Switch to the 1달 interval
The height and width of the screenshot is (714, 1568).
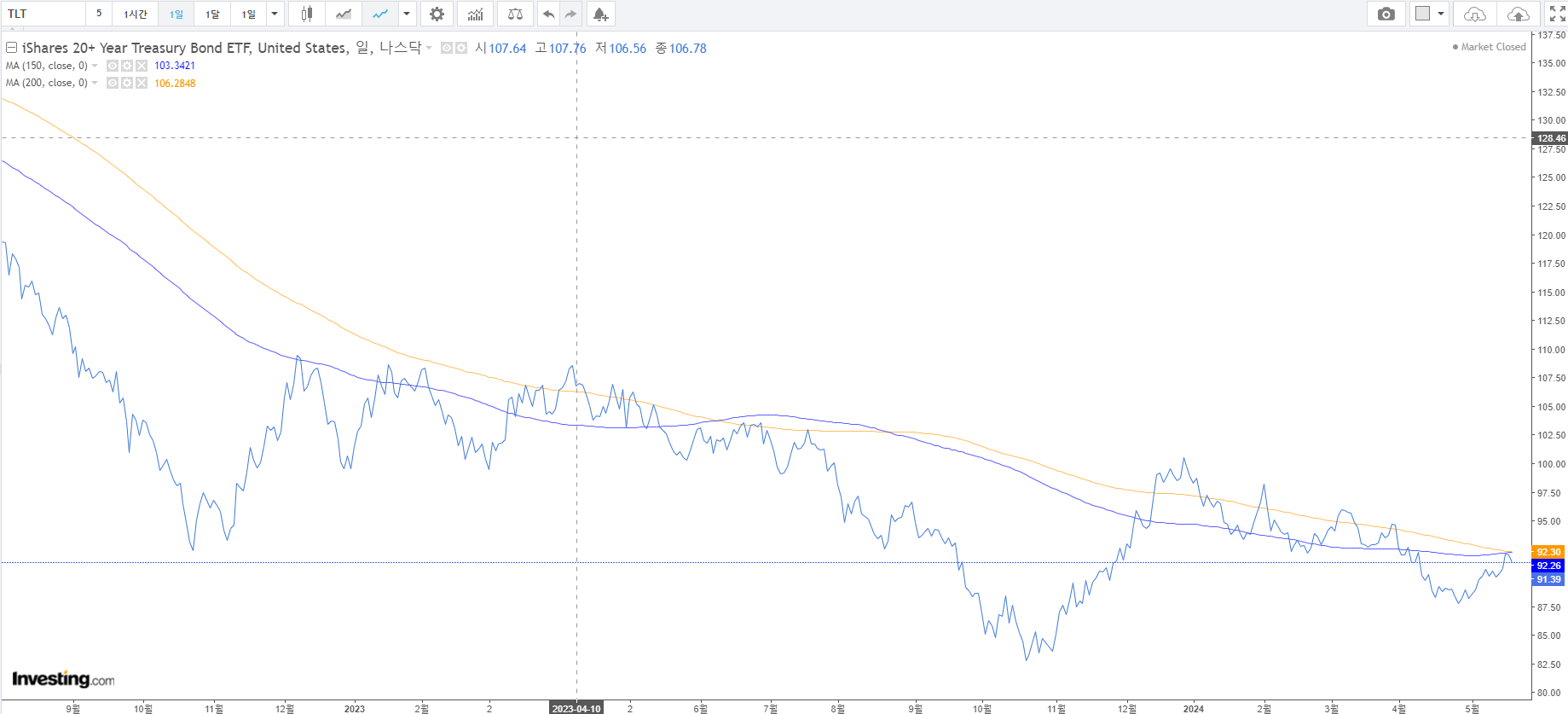tap(212, 14)
